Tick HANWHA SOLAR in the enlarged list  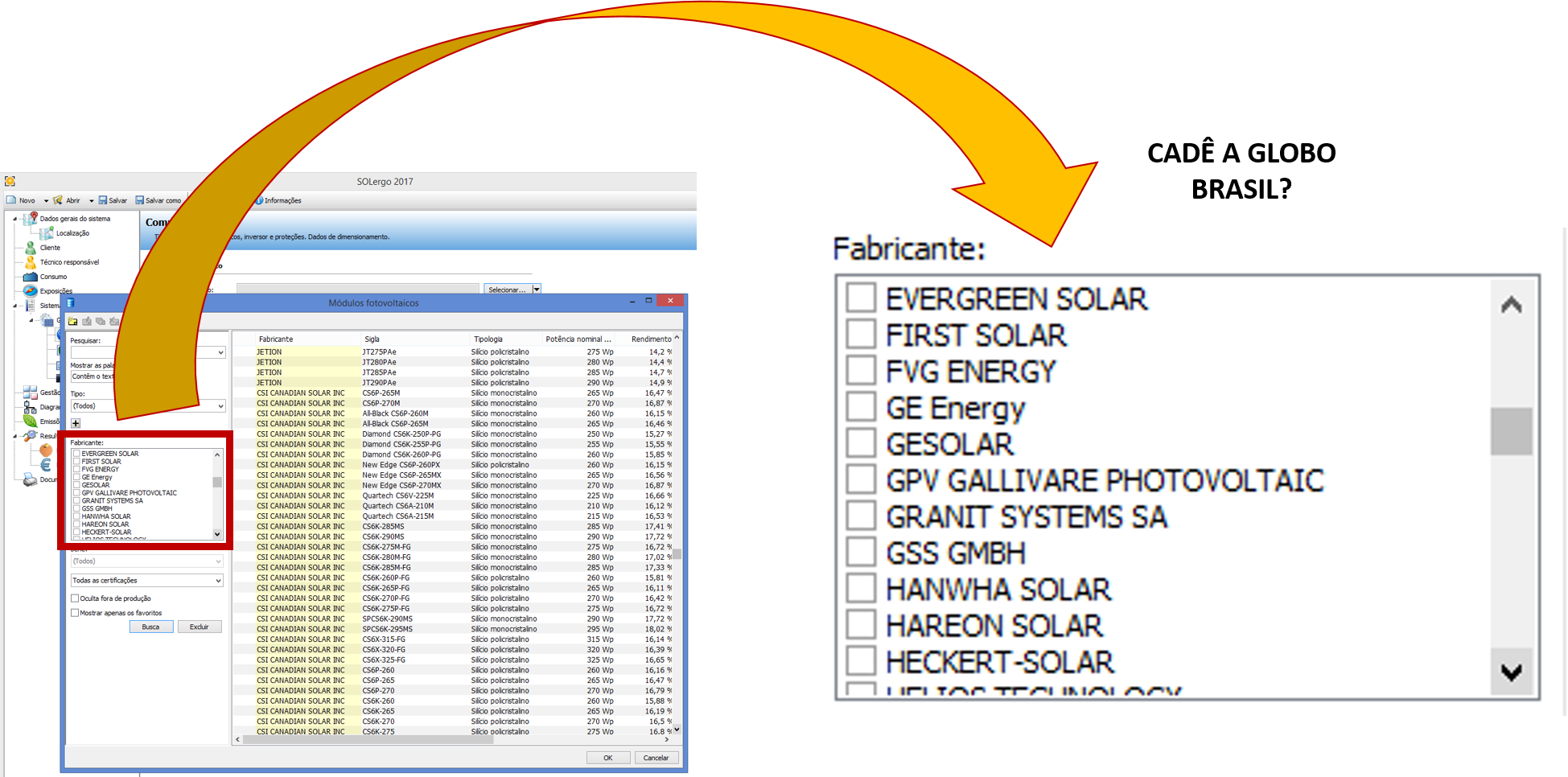coord(861,589)
